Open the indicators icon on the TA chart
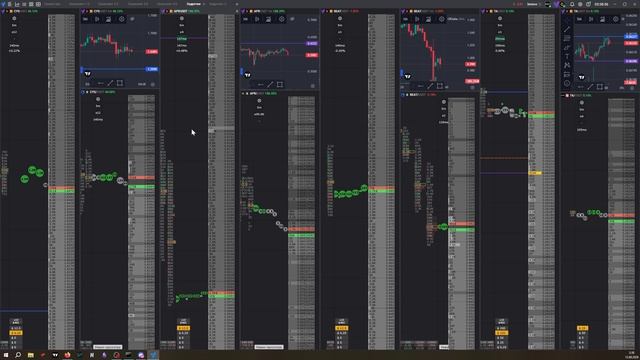 point(602,19)
